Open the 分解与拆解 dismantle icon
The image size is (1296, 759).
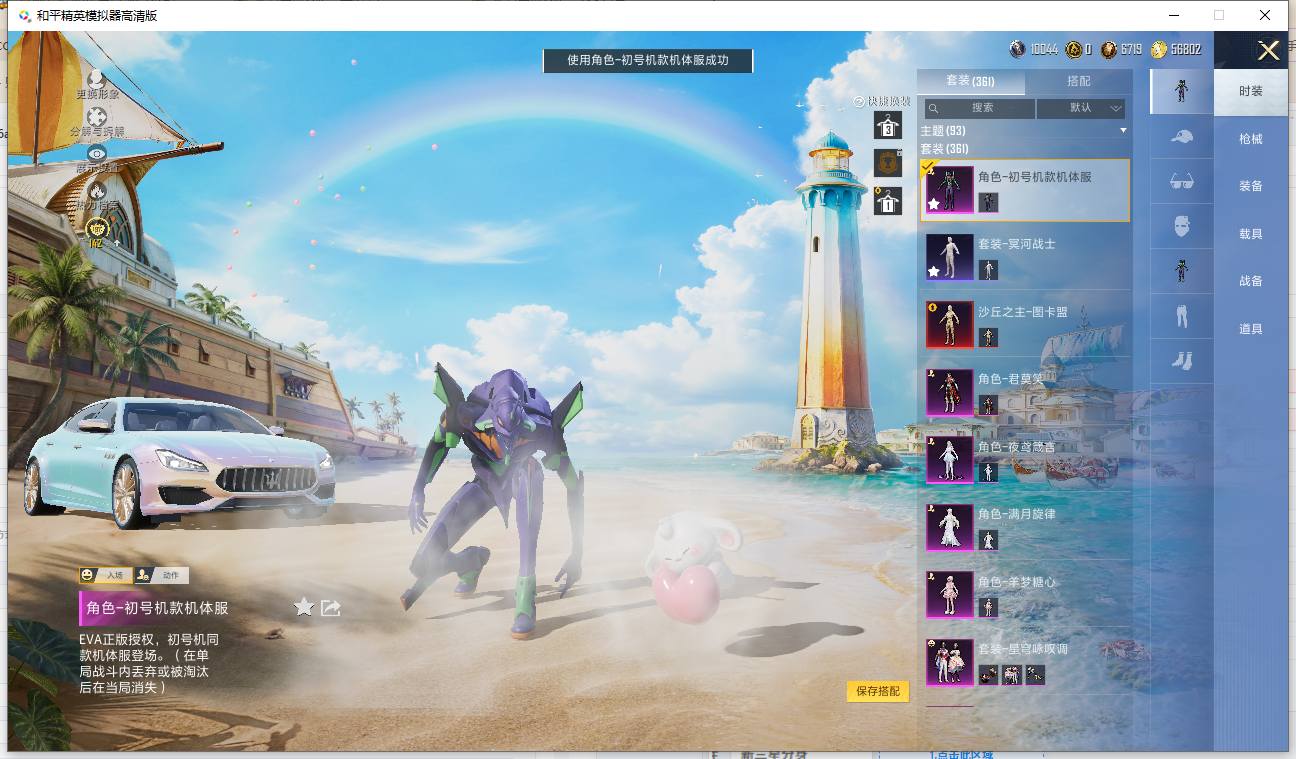coord(97,117)
